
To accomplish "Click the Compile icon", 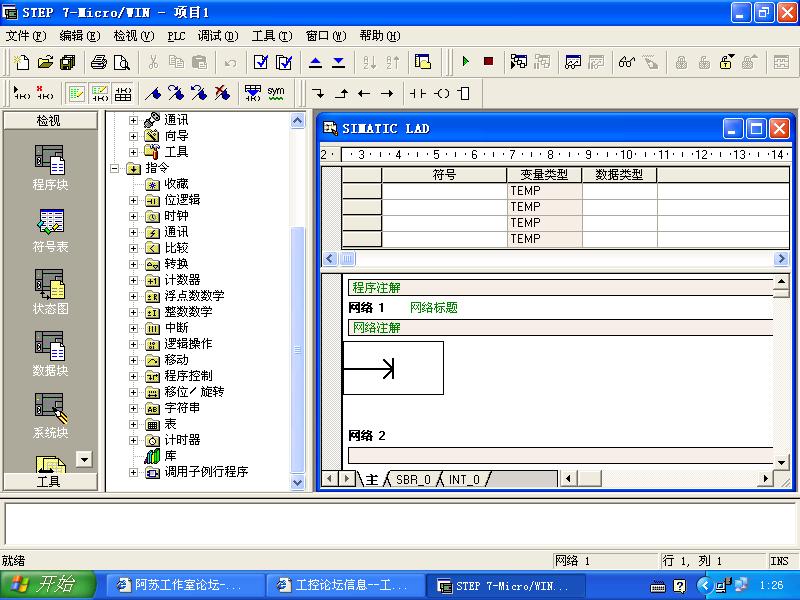I will [261, 62].
